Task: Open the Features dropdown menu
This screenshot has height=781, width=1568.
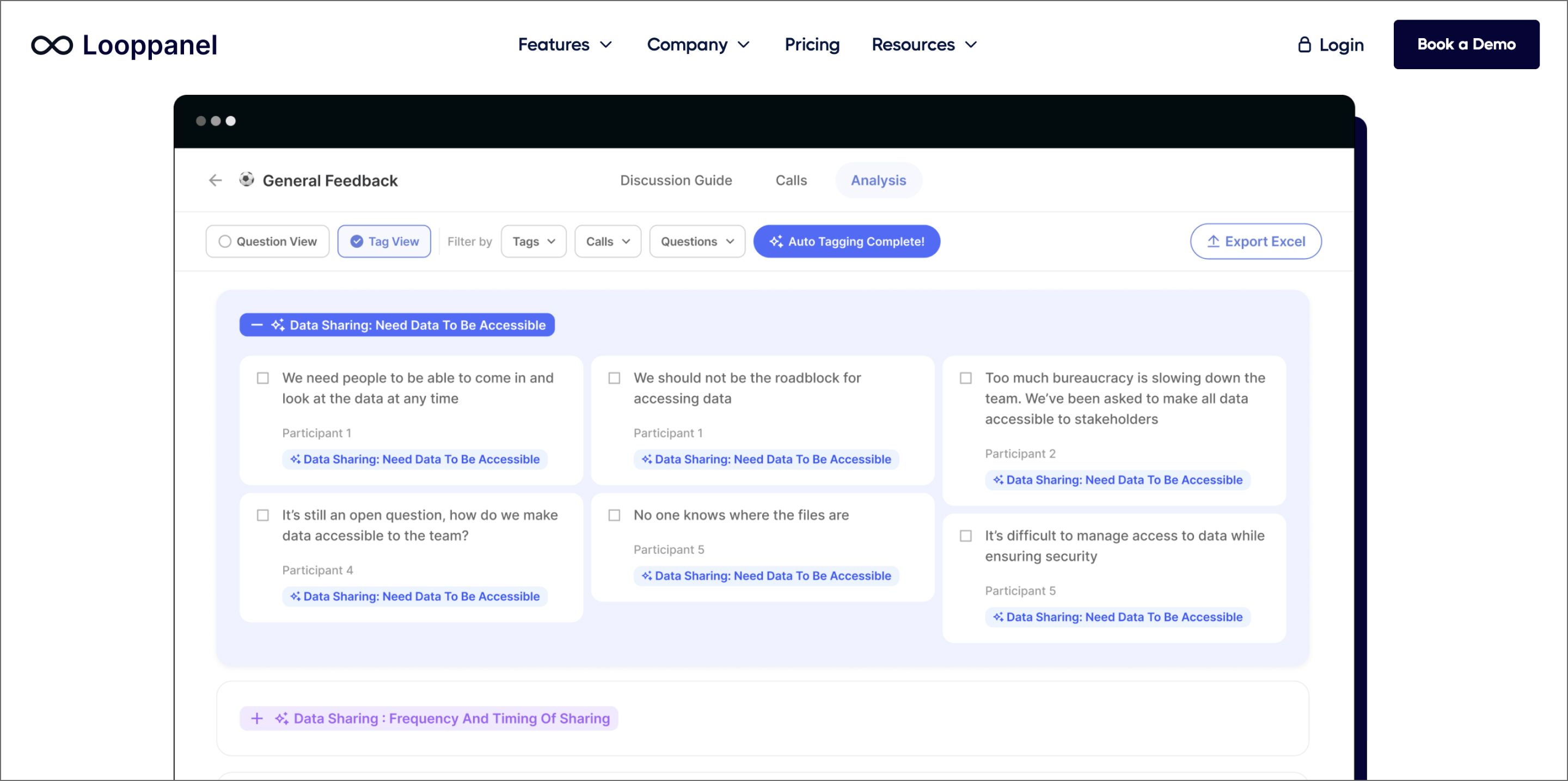Action: click(565, 45)
